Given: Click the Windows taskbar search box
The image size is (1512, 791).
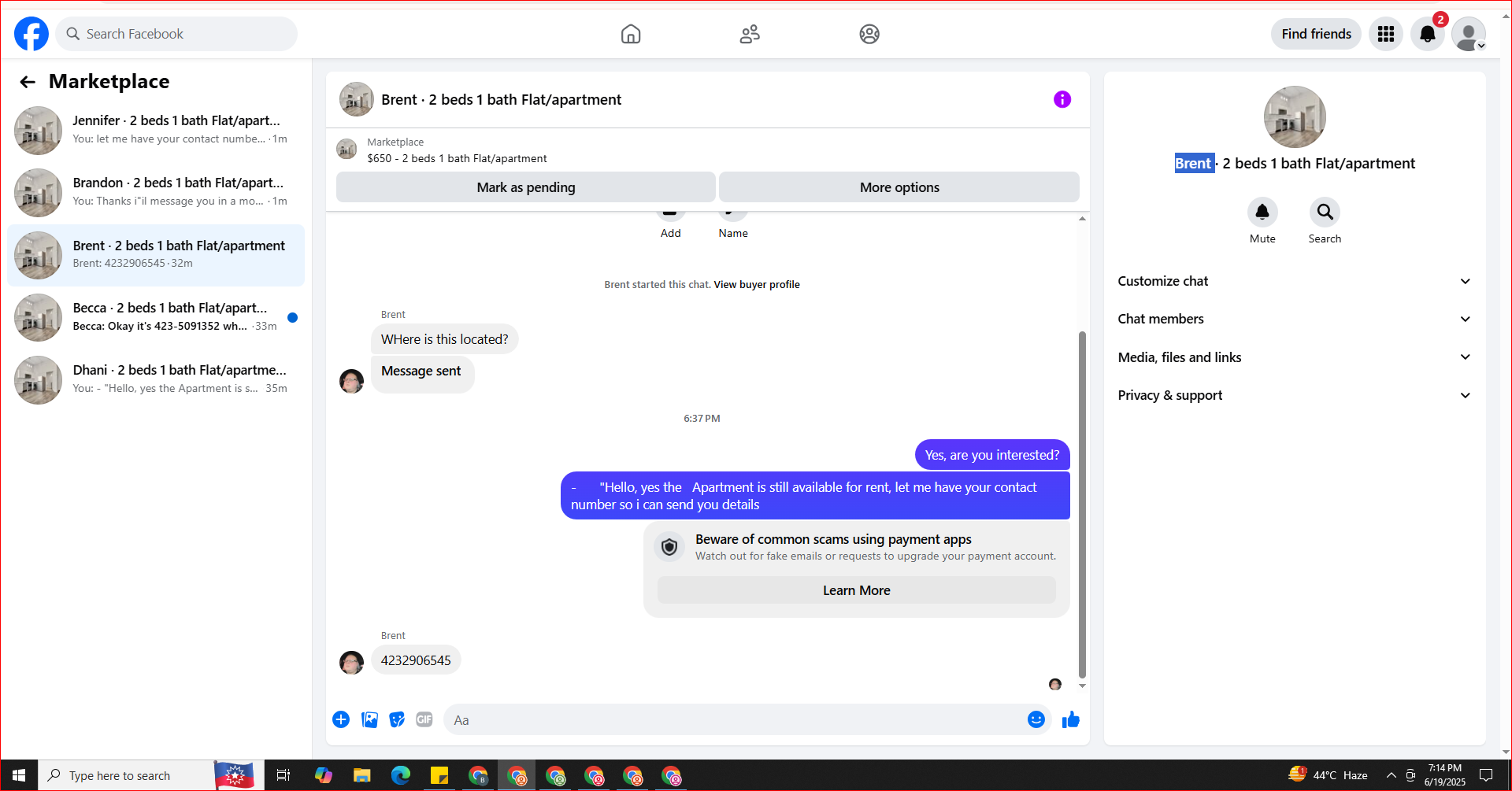Looking at the screenshot, I should [x=126, y=775].
